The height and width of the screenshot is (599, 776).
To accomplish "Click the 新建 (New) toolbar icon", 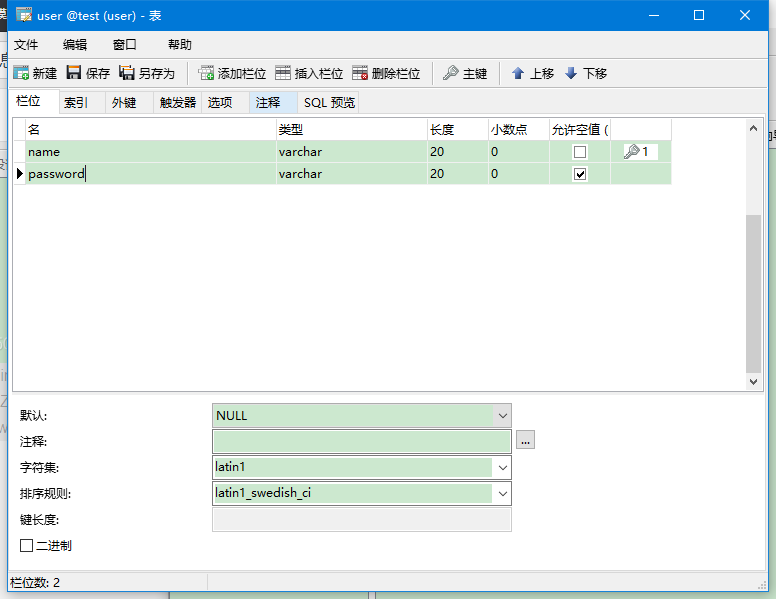I will tap(21, 73).
